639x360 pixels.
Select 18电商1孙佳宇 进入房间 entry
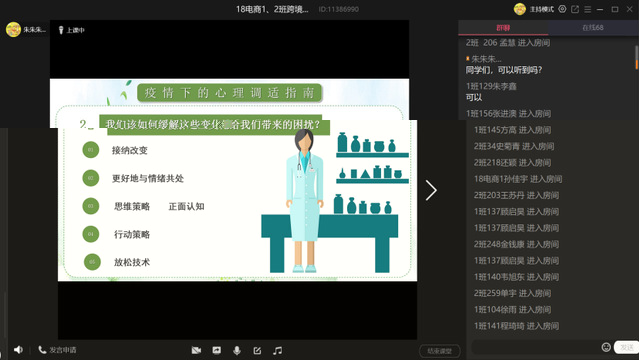518,179
